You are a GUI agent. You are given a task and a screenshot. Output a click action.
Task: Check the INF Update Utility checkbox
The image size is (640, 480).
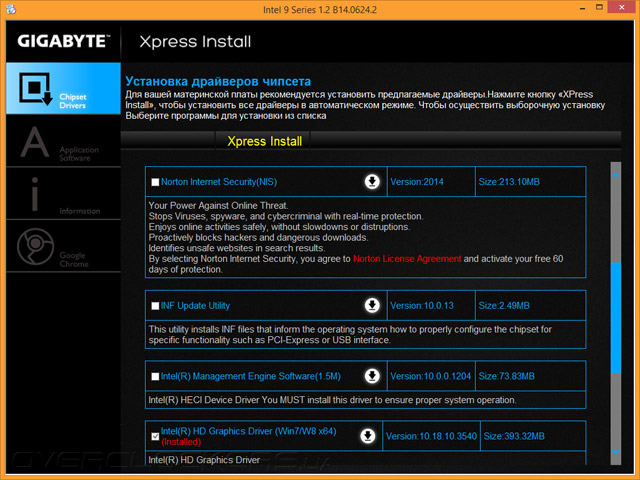click(x=155, y=306)
